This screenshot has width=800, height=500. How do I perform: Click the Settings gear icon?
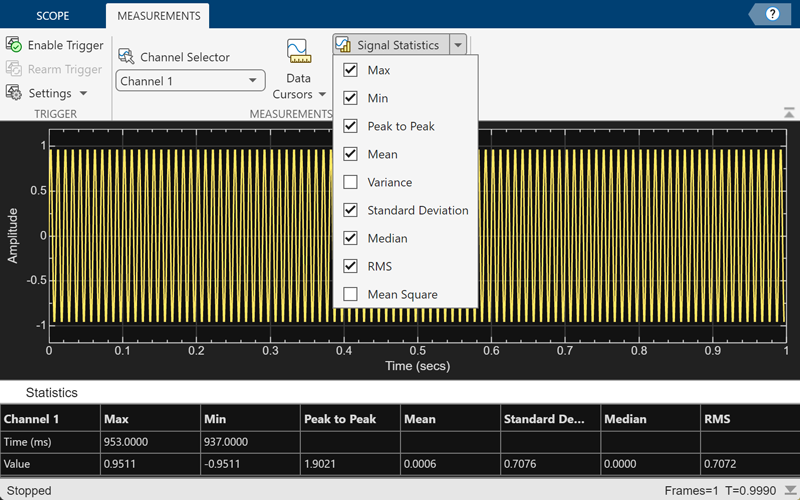pos(14,93)
